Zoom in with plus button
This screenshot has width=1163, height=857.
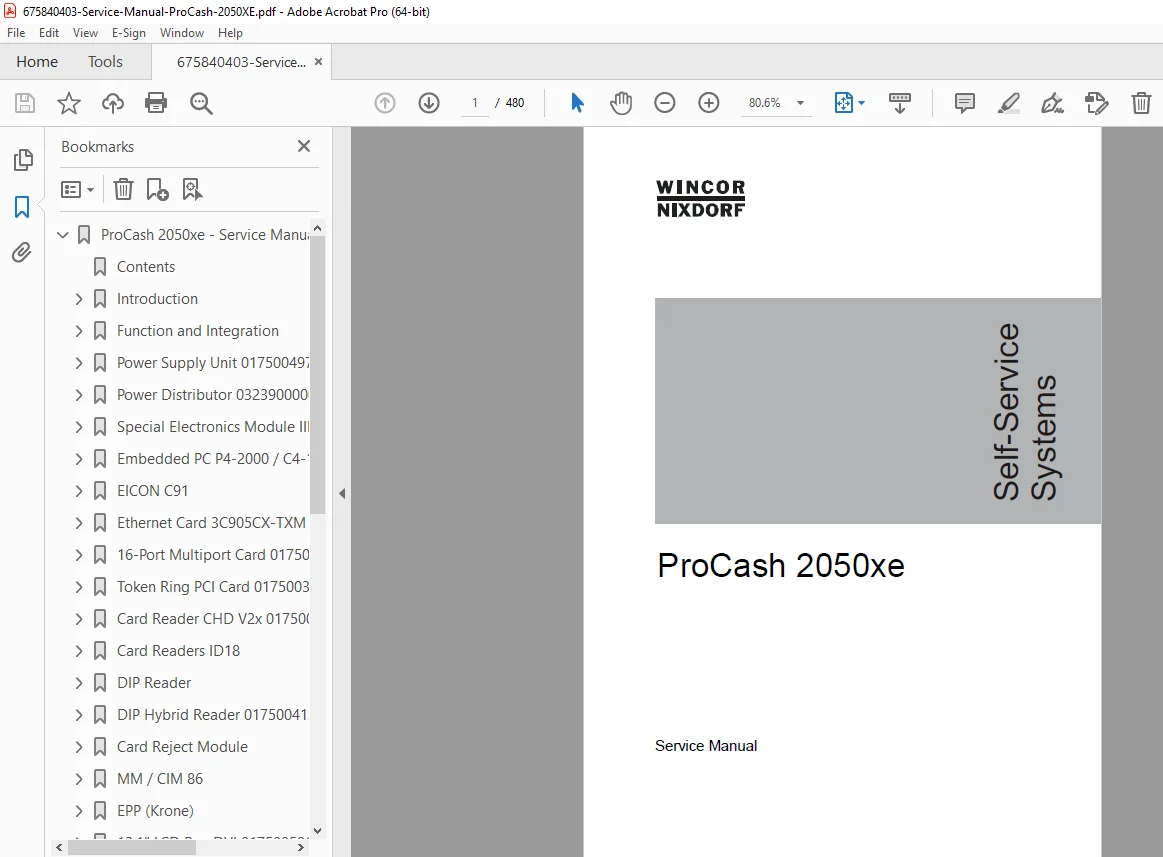point(709,102)
